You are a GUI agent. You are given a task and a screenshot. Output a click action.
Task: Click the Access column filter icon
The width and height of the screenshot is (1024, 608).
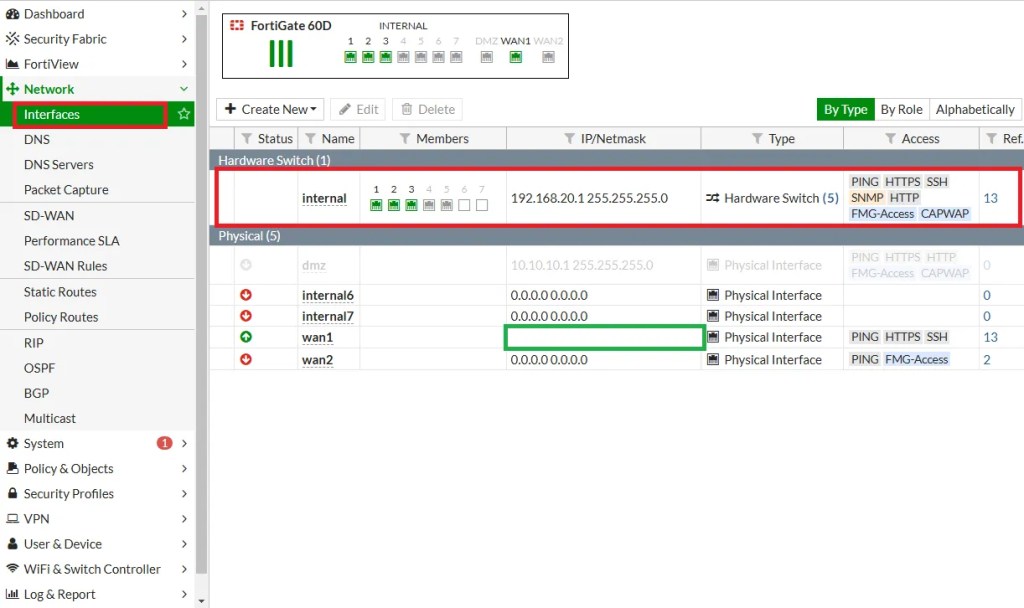(x=890, y=138)
